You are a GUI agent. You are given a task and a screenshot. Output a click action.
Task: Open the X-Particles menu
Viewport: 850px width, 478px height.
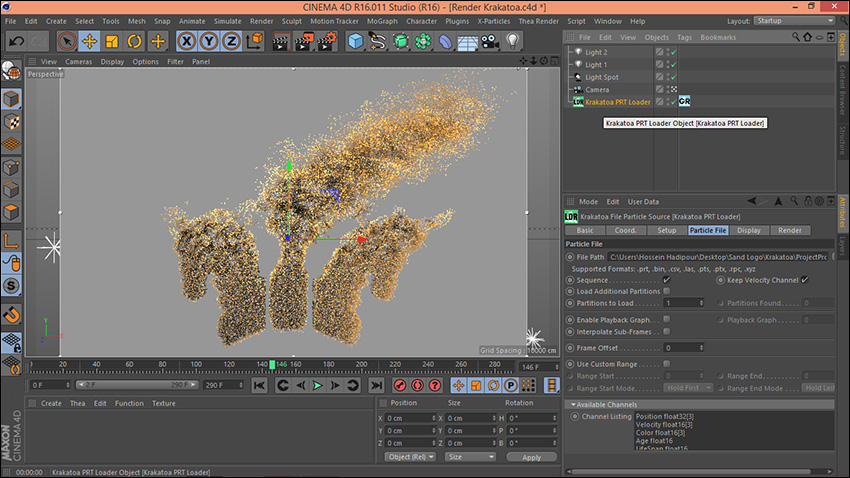[x=493, y=21]
